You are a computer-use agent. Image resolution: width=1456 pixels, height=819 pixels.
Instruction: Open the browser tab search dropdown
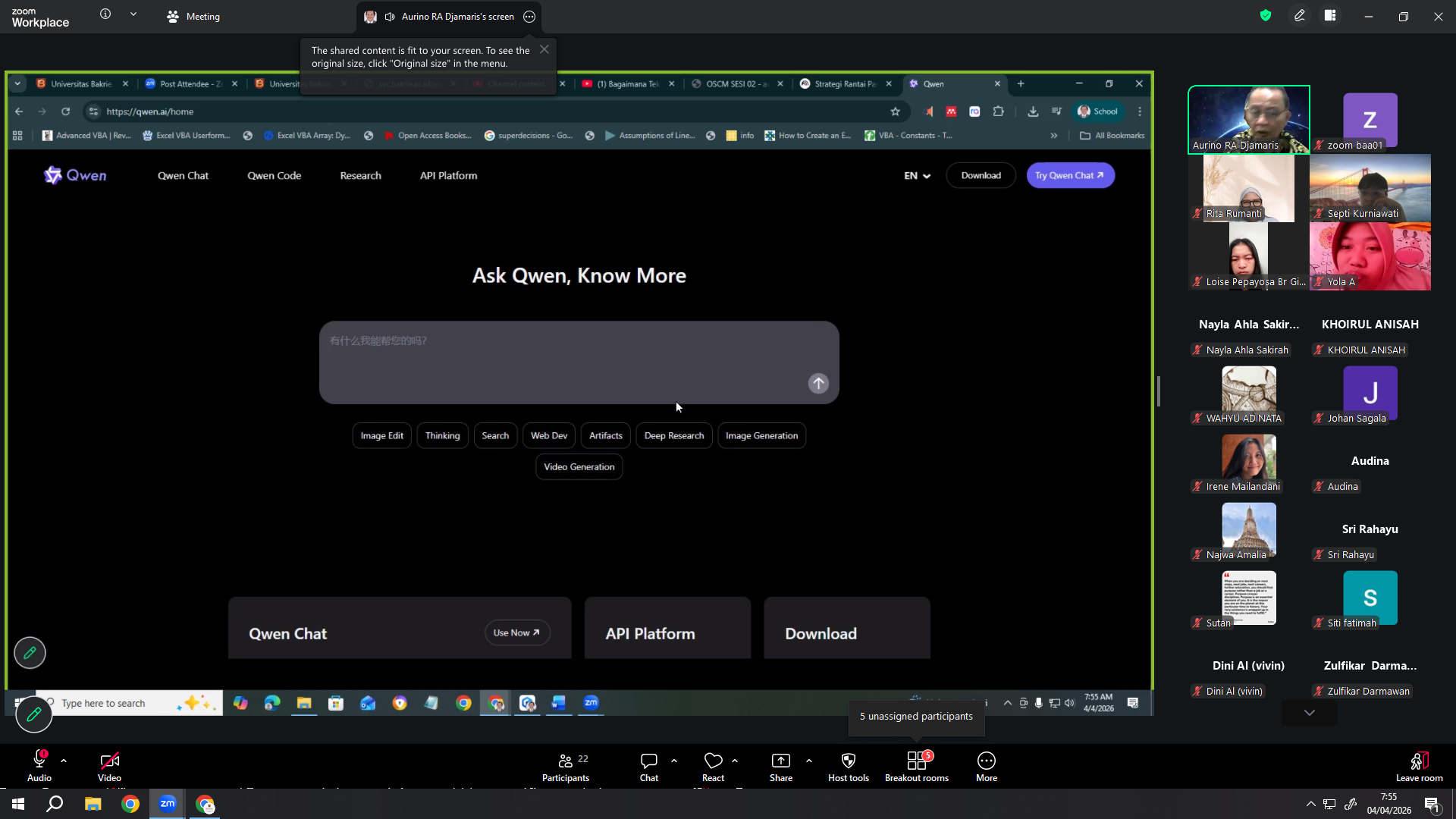(17, 84)
